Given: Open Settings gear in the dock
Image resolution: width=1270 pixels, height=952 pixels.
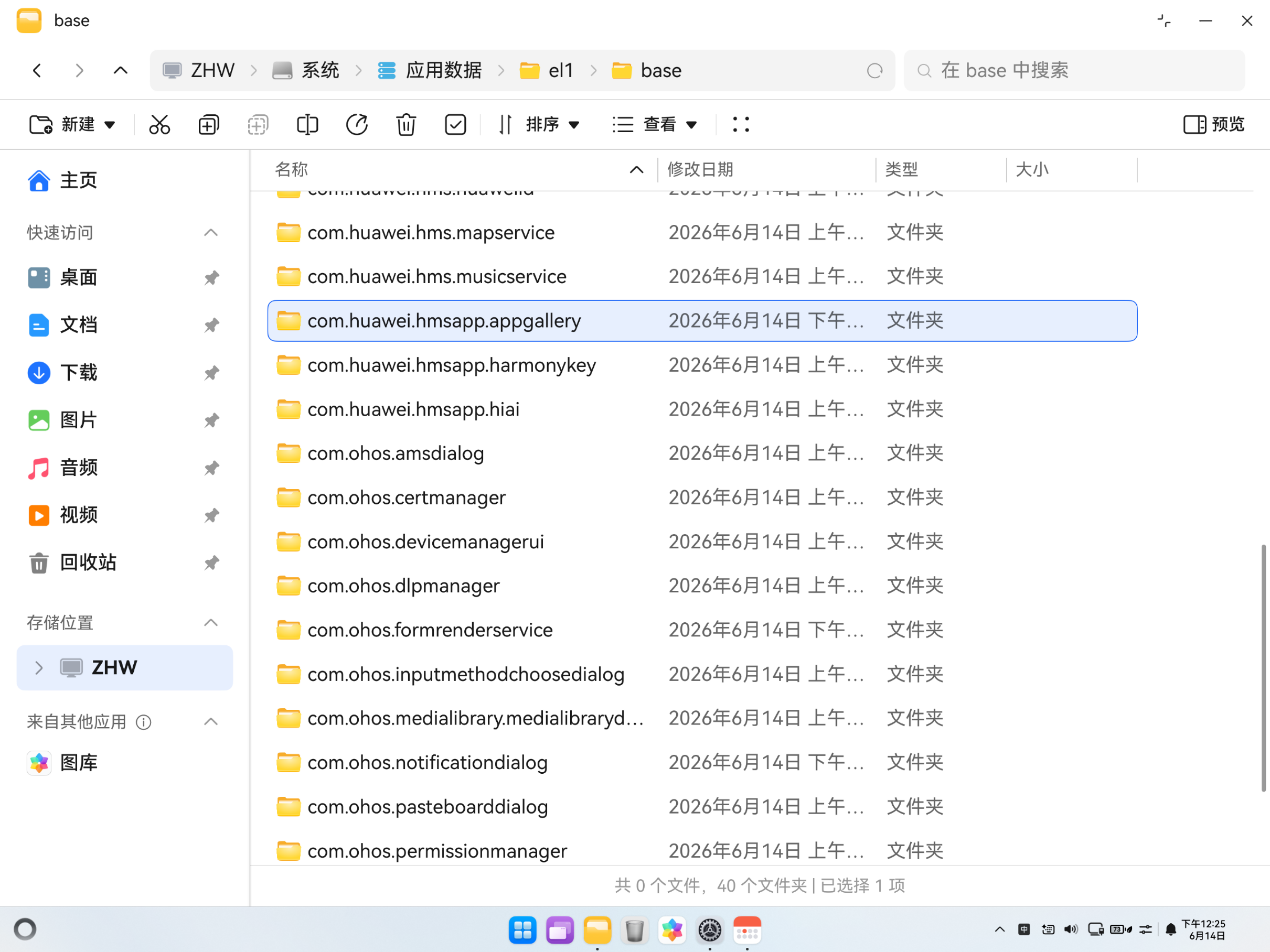Looking at the screenshot, I should tap(710, 930).
